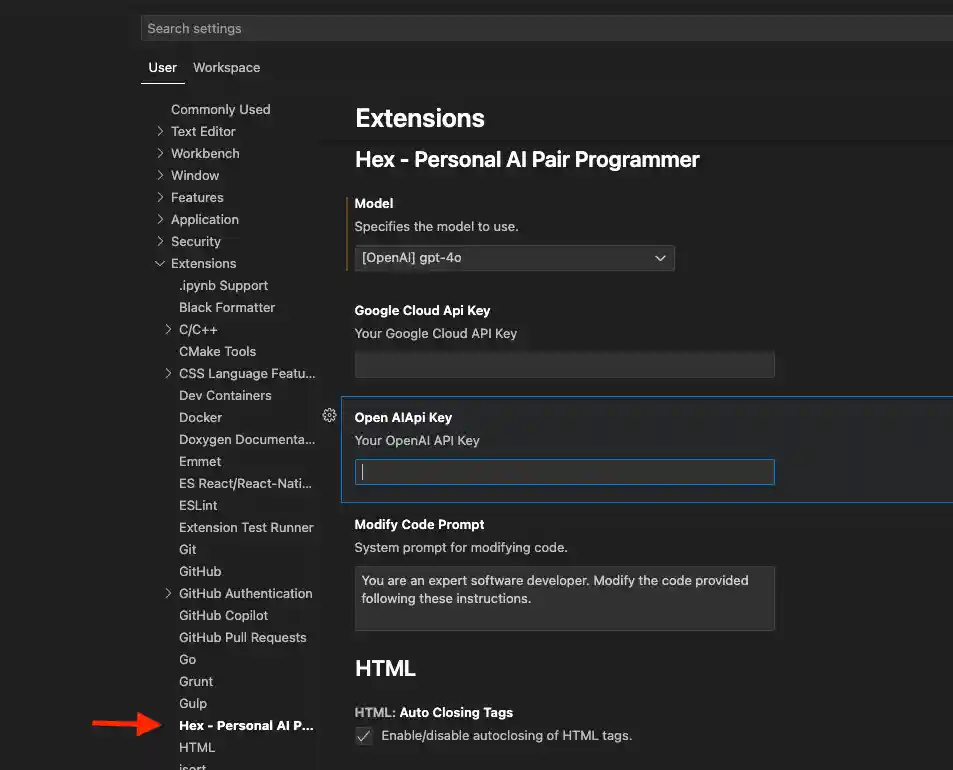
Task: Open Commonly Used settings
Action: click(x=220, y=109)
